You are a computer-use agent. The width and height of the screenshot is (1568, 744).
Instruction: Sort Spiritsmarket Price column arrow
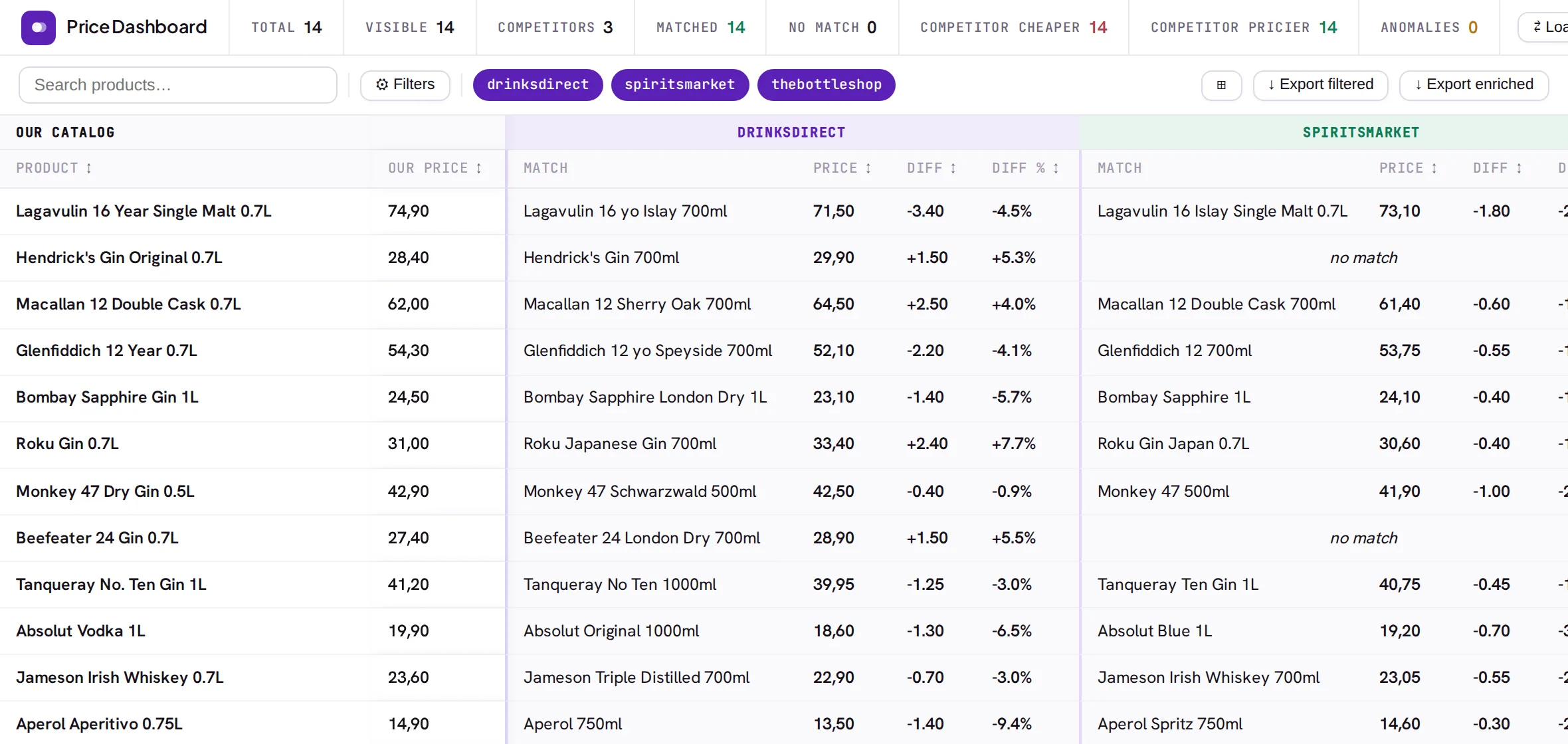[1434, 169]
